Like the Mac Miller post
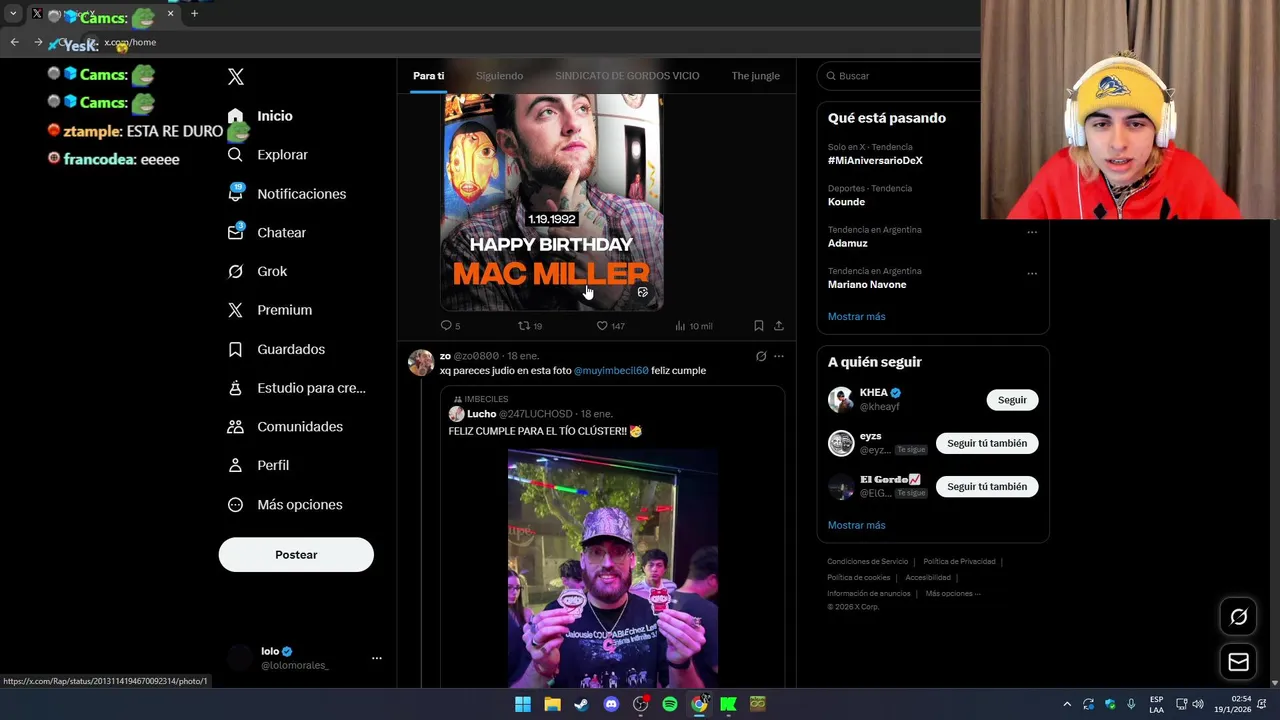 tap(610, 326)
